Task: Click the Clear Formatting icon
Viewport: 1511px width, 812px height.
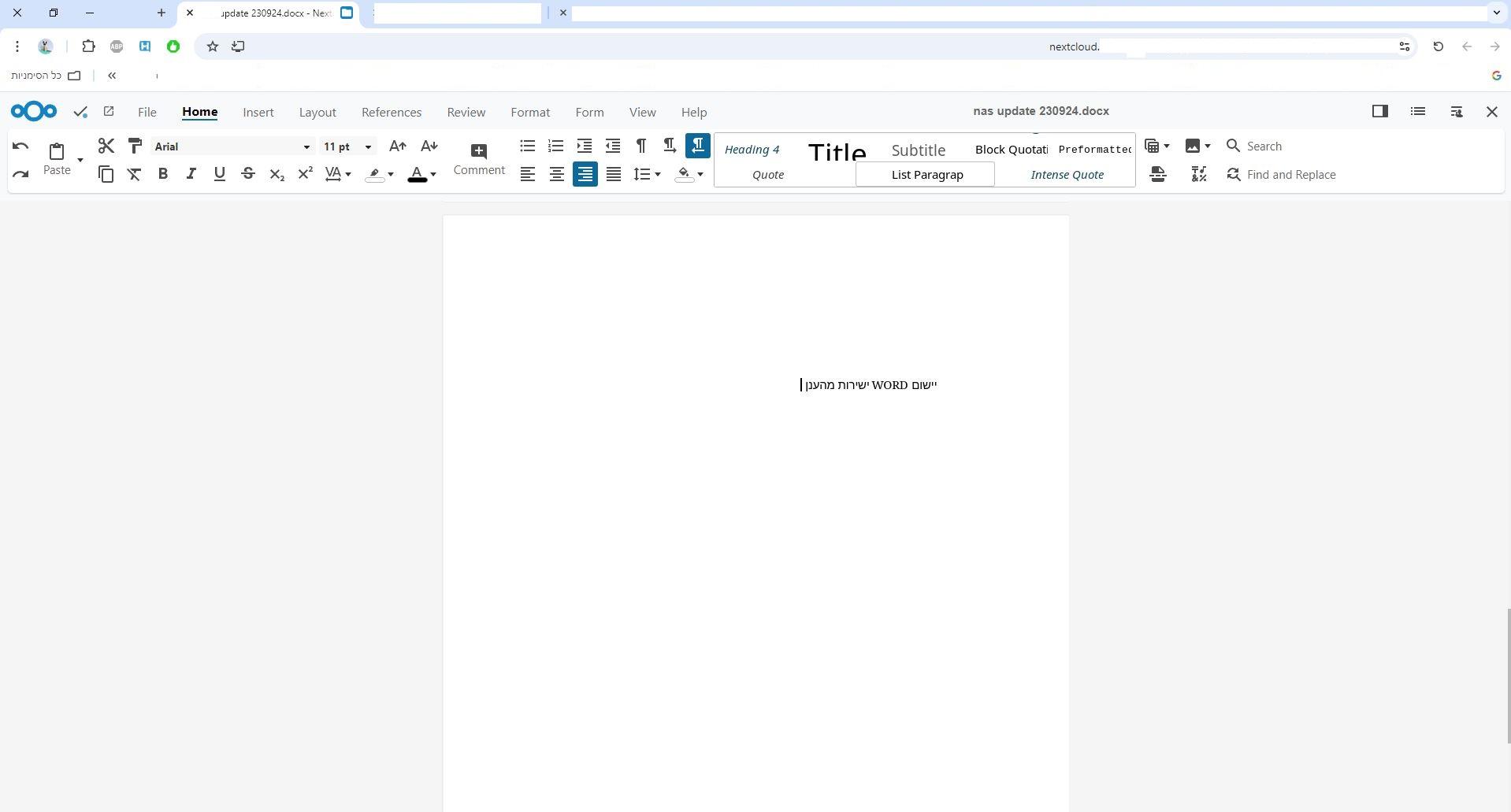Action: point(135,174)
